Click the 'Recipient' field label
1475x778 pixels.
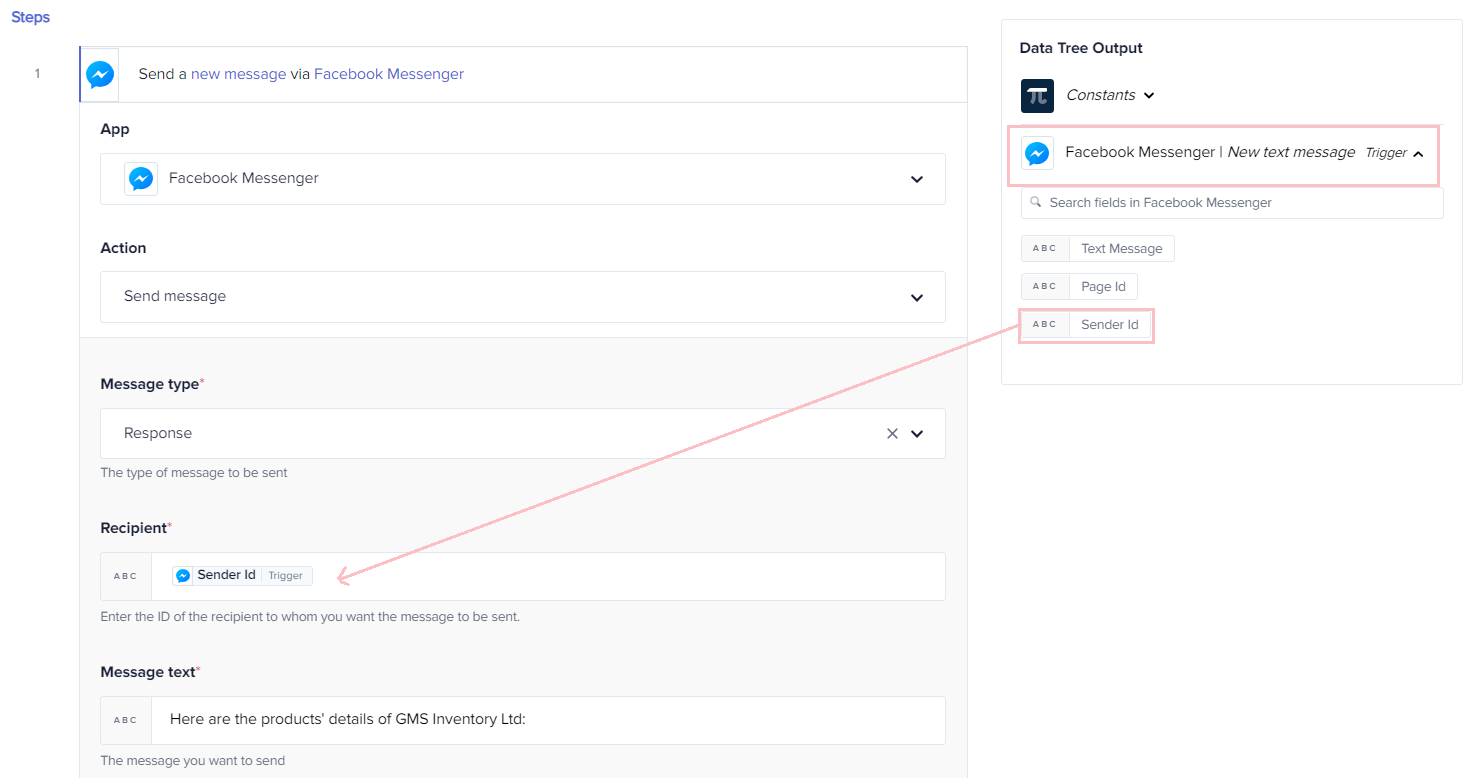pyautogui.click(x=134, y=528)
